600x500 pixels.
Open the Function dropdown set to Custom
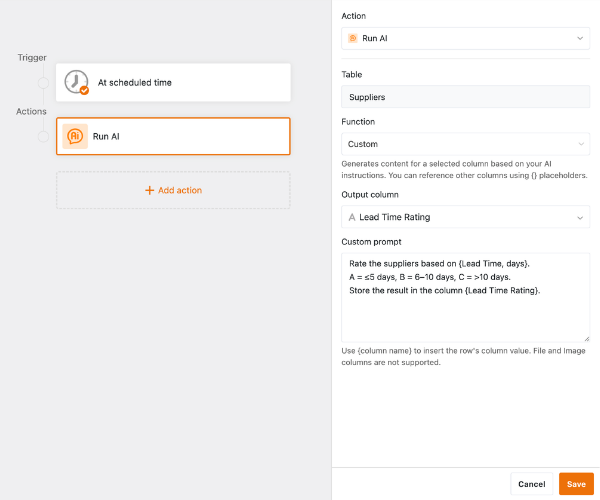pos(465,144)
